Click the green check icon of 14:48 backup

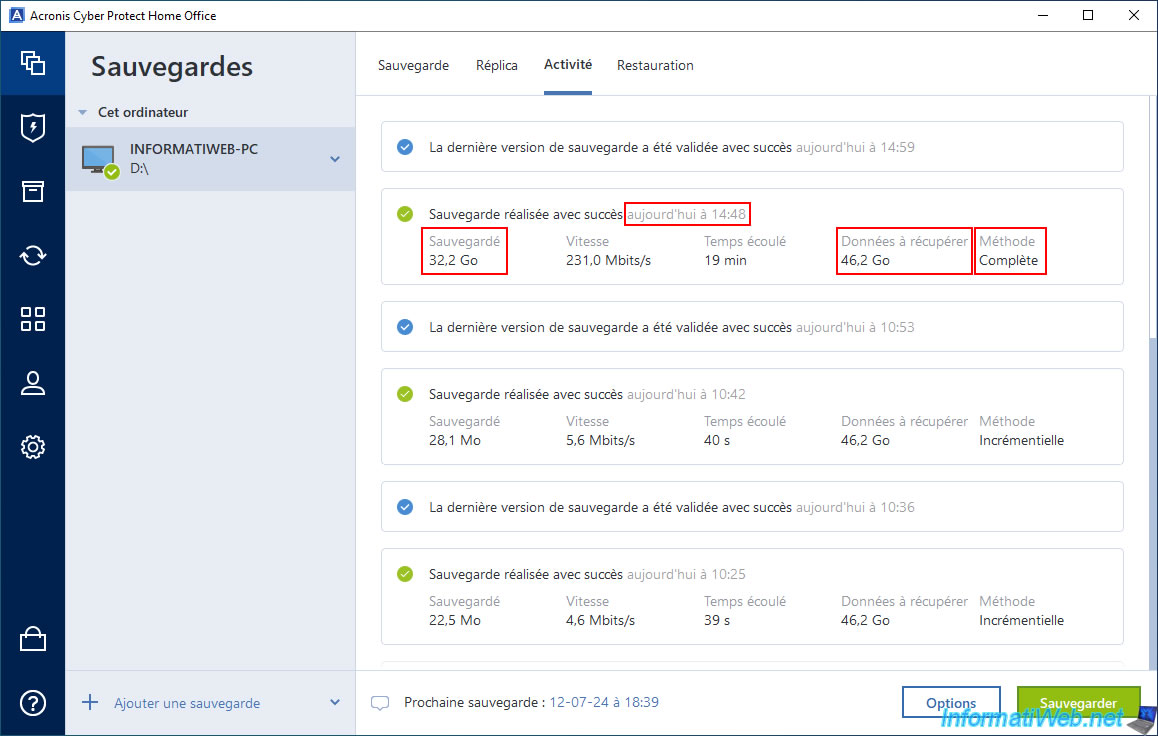point(405,214)
